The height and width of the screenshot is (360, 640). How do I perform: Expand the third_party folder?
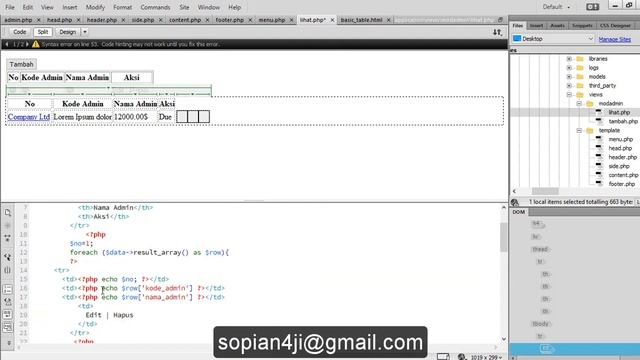coord(569,86)
